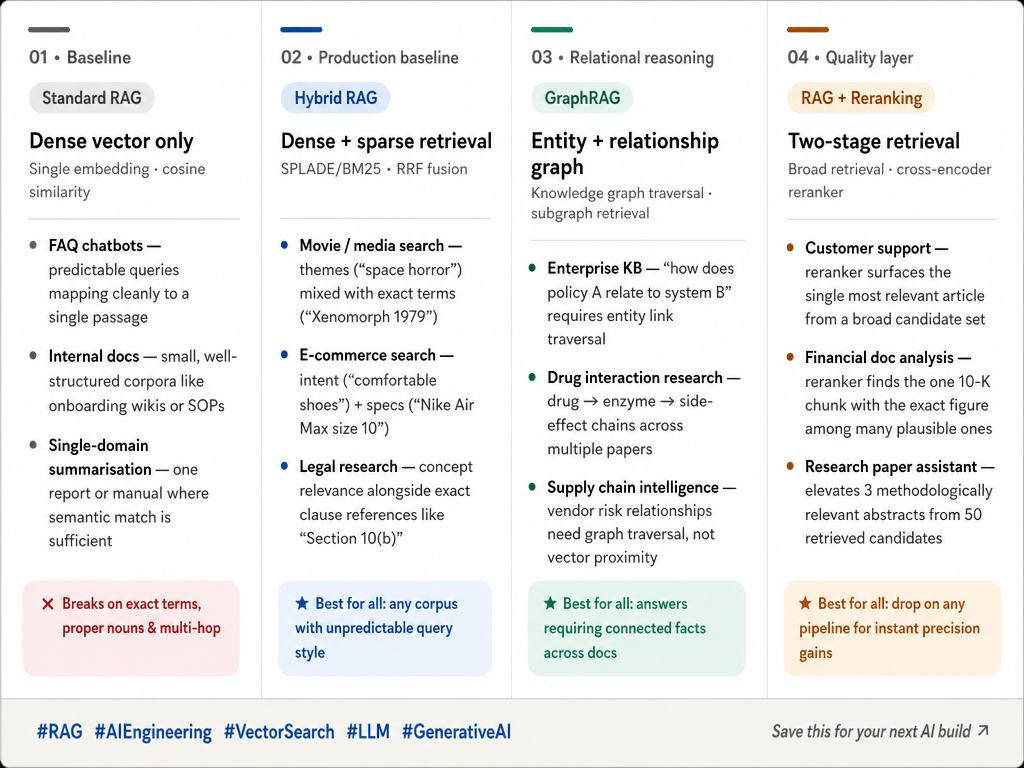Click 'Save this for your next AI build'
This screenshot has height=768, width=1024.
point(871,731)
